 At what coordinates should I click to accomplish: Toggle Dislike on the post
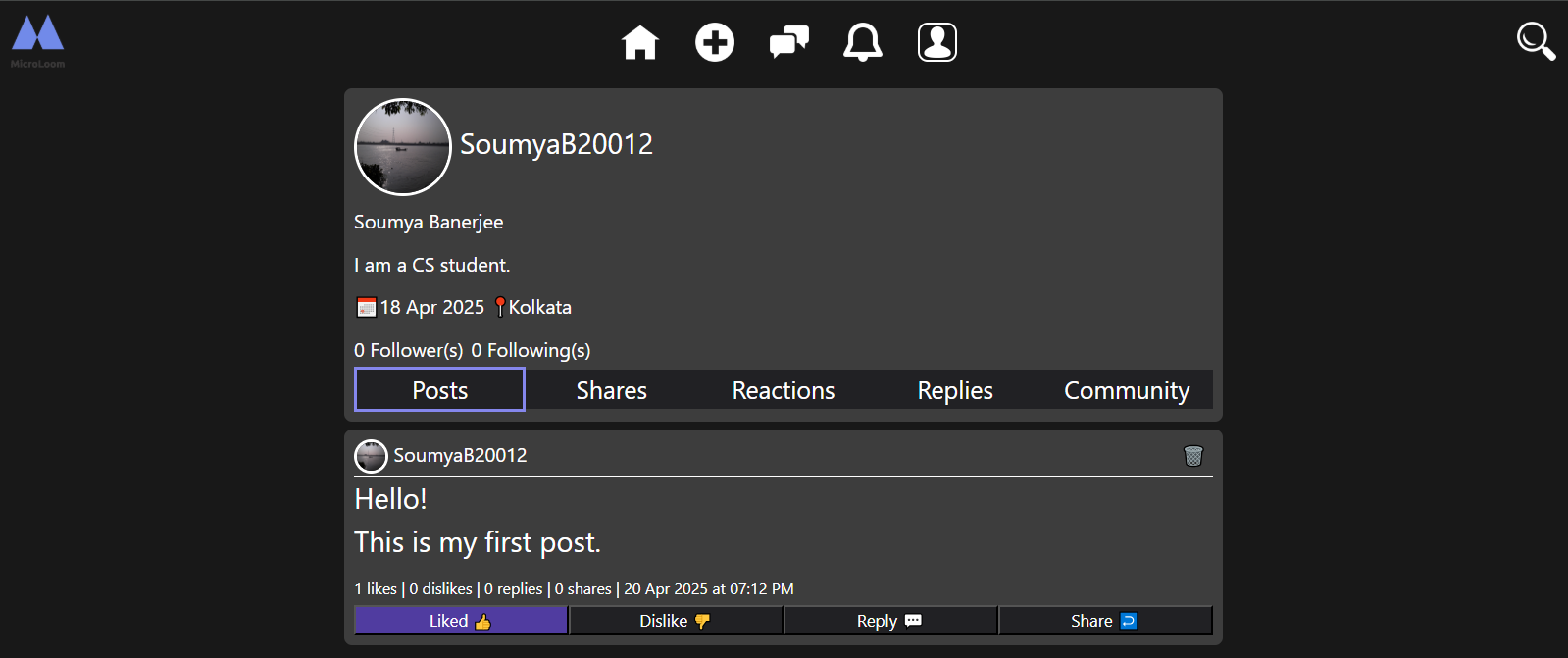(x=676, y=621)
